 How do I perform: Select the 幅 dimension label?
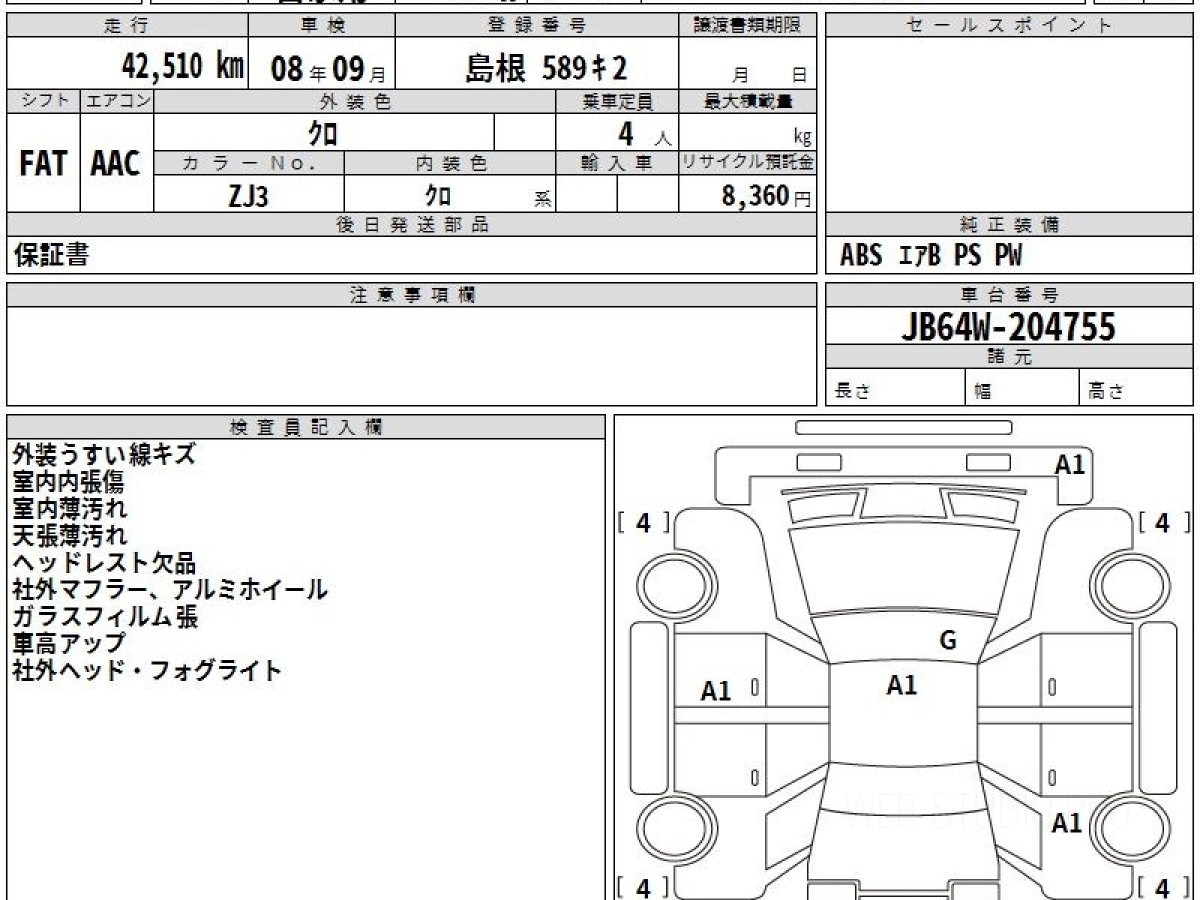pyautogui.click(x=984, y=391)
